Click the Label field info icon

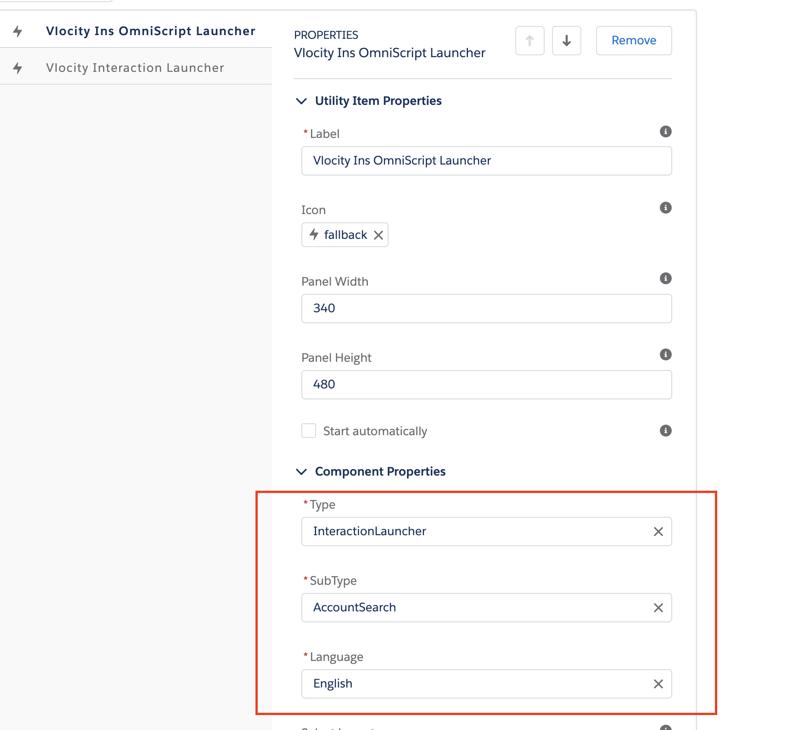tap(665, 132)
